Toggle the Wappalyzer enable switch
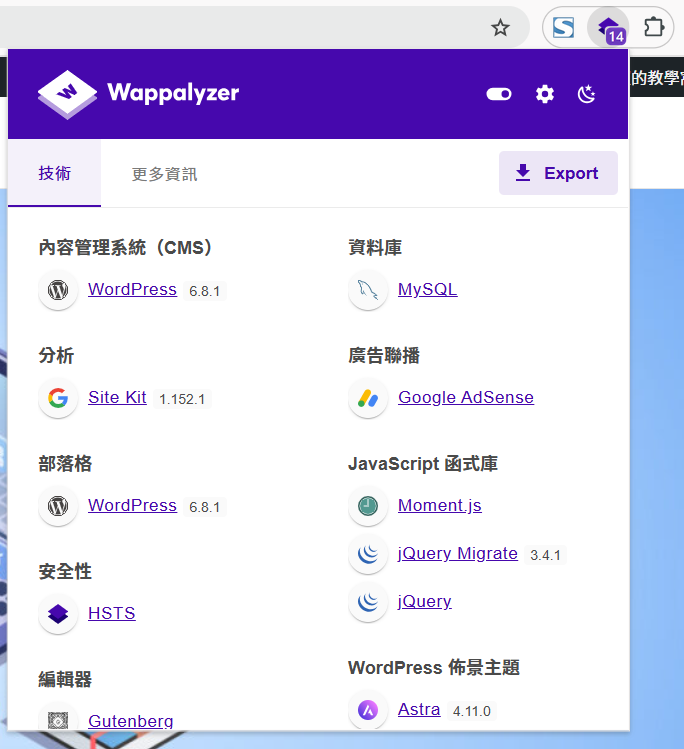The height and width of the screenshot is (749, 684). pyautogui.click(x=499, y=94)
